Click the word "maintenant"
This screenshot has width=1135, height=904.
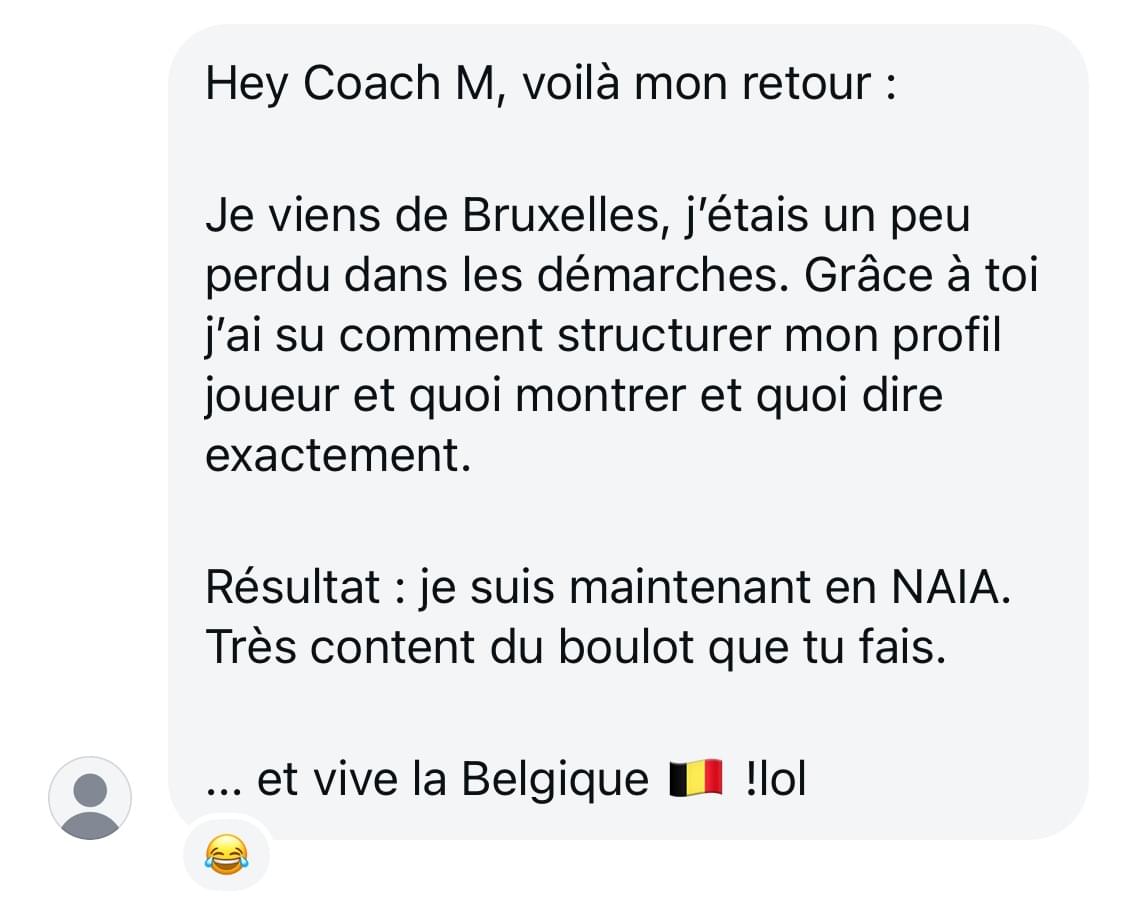690,586
